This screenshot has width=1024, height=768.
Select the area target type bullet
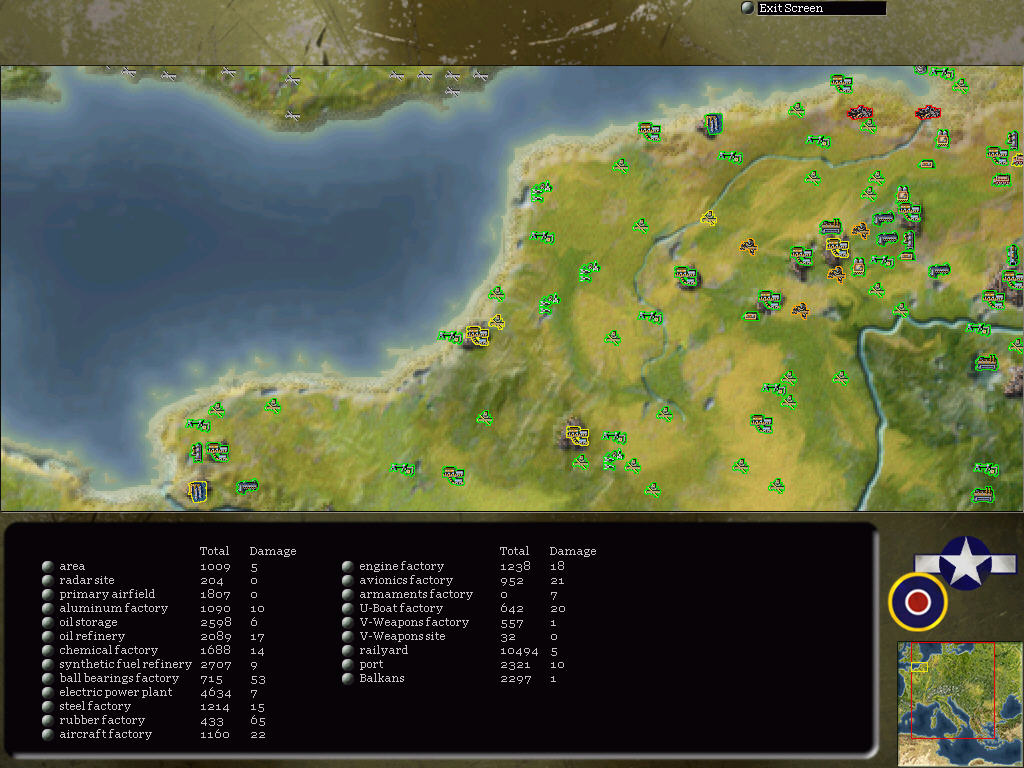tap(48, 566)
